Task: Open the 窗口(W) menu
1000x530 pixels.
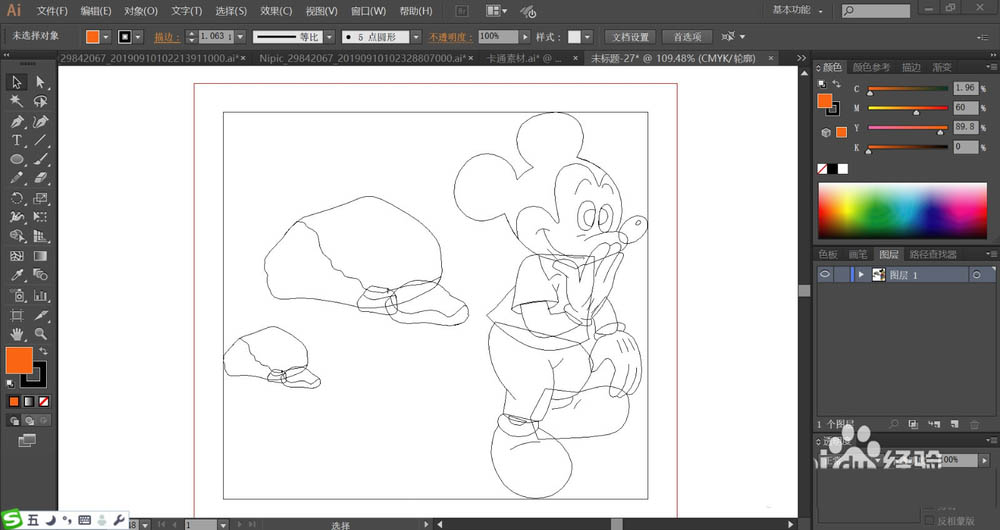Action: coord(369,11)
